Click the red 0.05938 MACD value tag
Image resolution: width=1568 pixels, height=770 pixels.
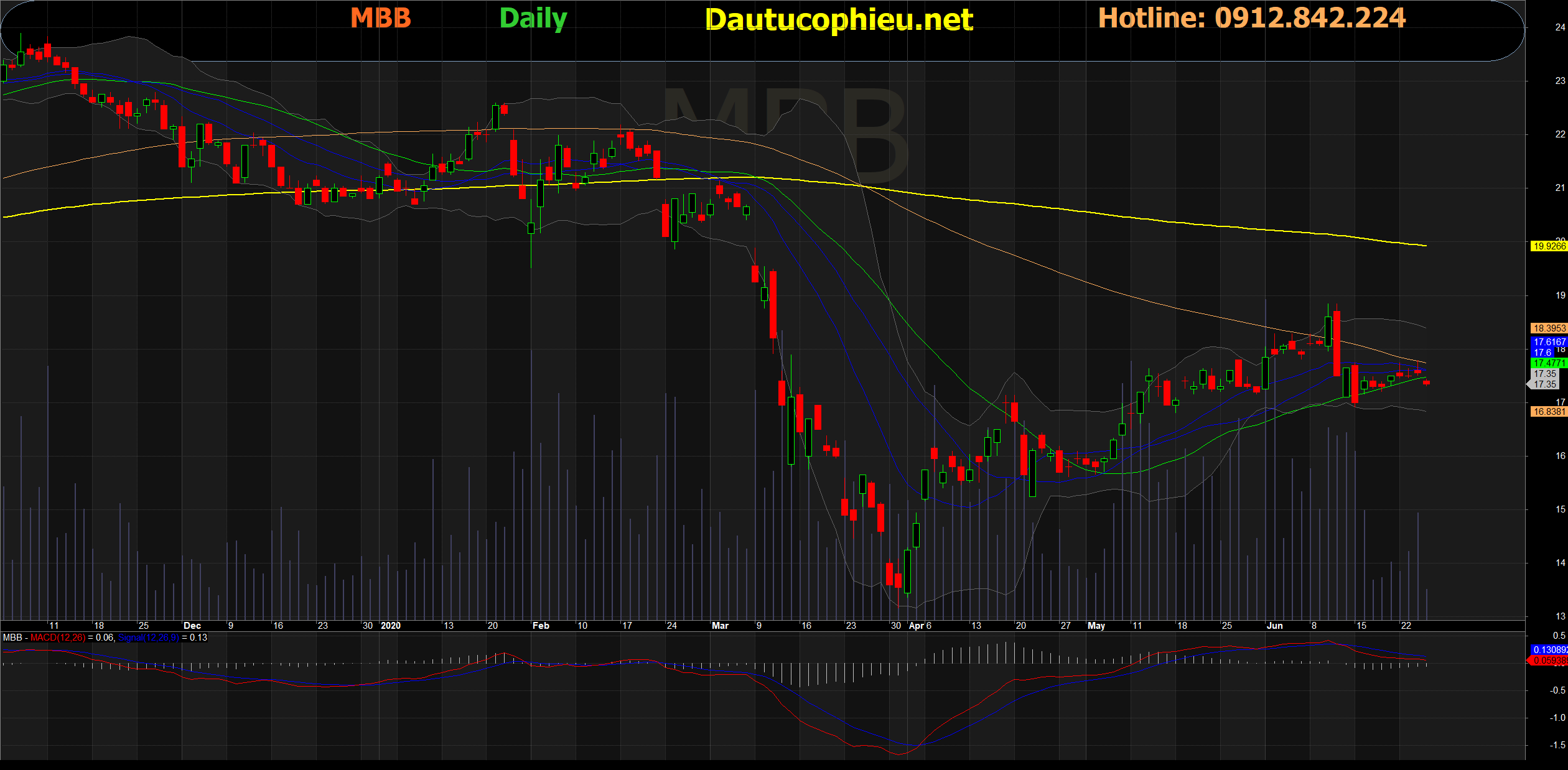(x=1548, y=661)
